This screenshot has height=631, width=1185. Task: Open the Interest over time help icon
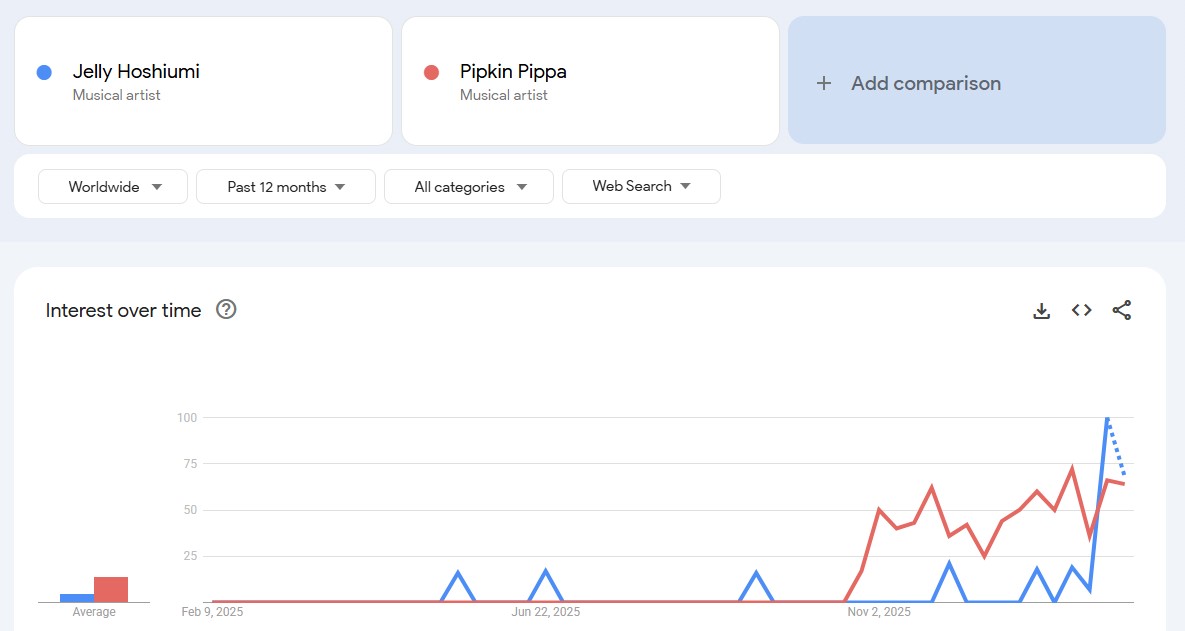click(x=226, y=309)
